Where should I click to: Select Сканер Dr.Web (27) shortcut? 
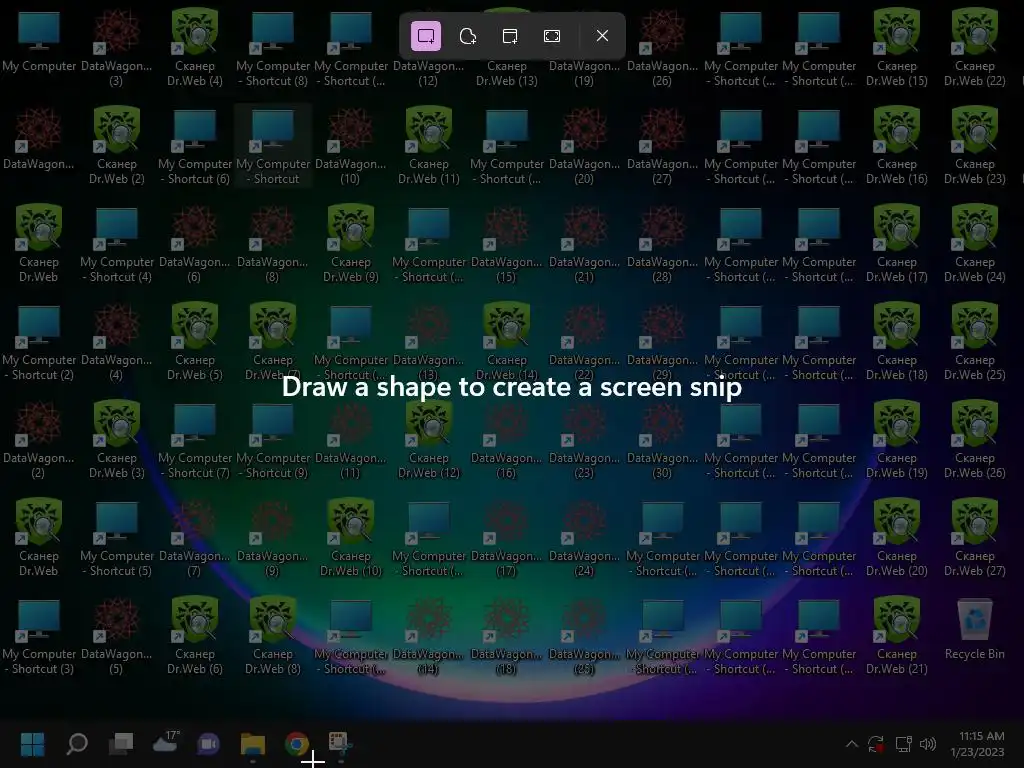tap(974, 538)
